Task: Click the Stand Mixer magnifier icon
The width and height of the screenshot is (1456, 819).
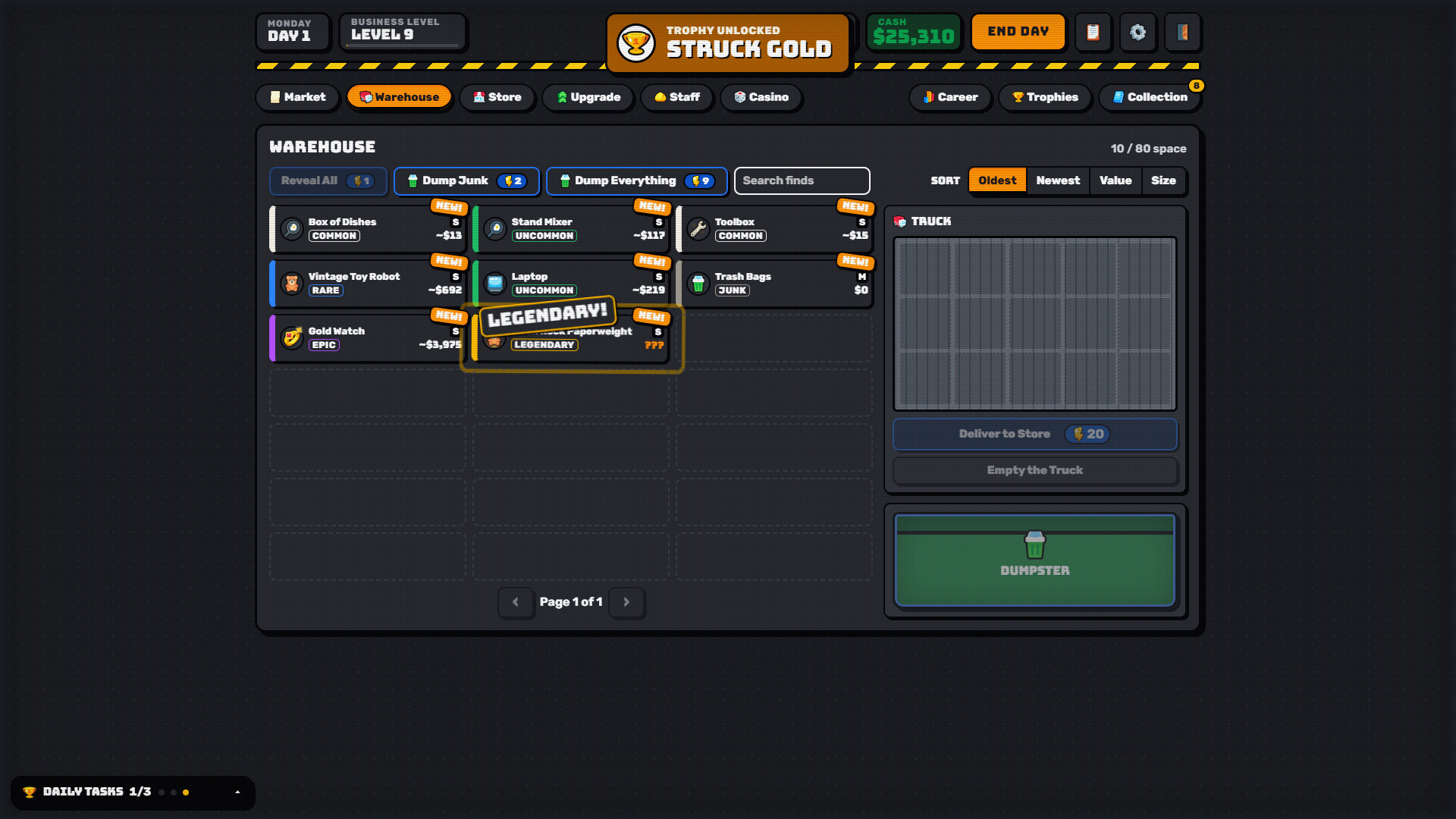Action: 495,228
